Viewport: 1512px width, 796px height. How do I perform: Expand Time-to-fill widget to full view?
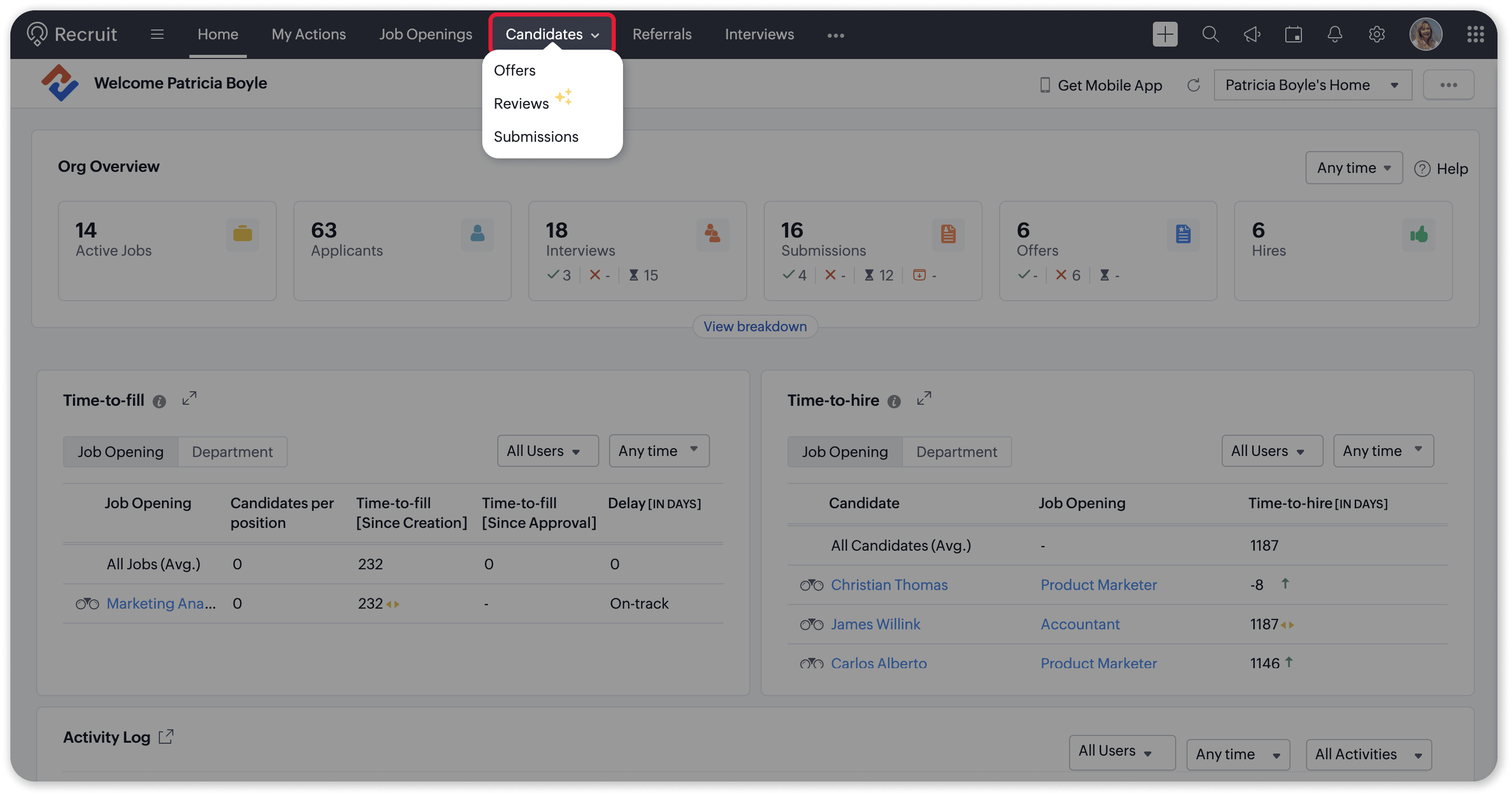[x=189, y=399]
